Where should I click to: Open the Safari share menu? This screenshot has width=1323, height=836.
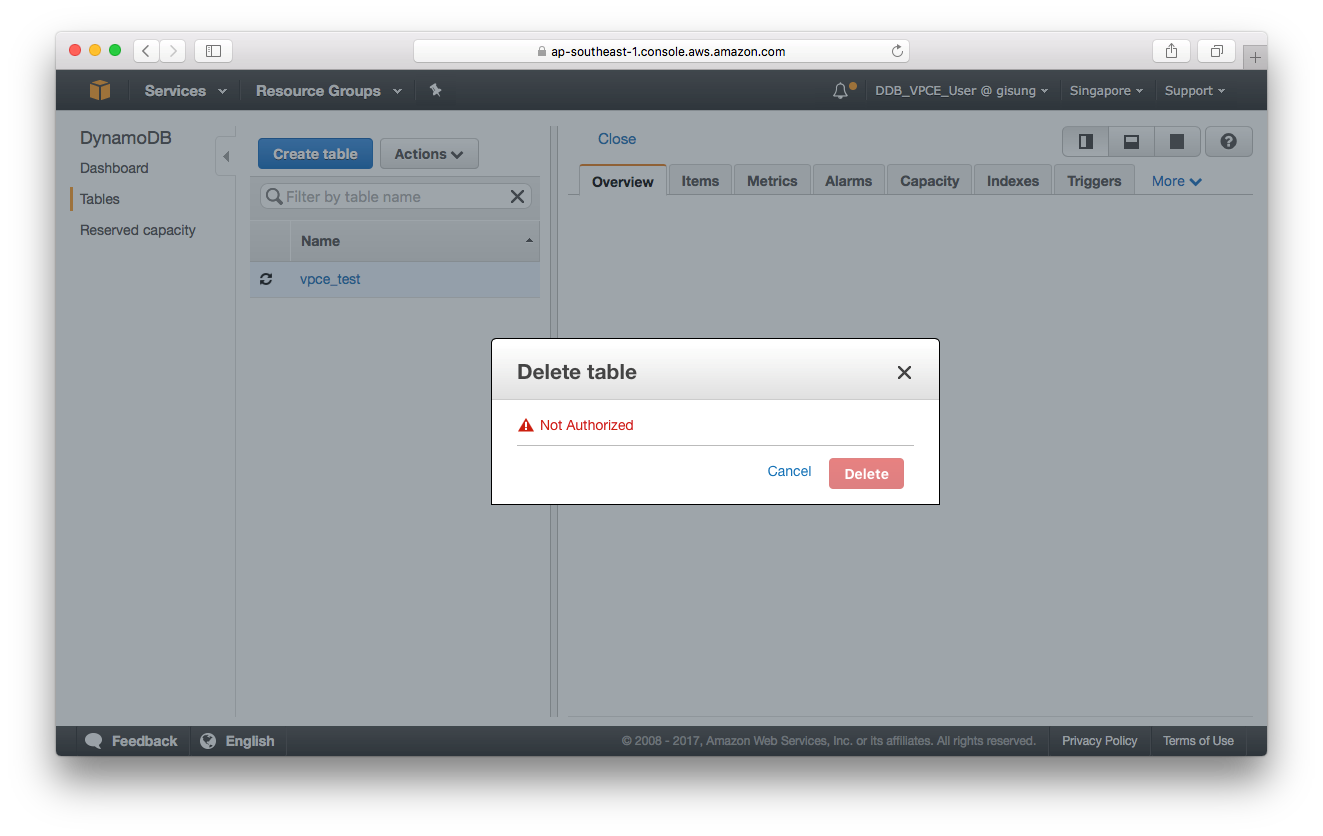point(1171,51)
